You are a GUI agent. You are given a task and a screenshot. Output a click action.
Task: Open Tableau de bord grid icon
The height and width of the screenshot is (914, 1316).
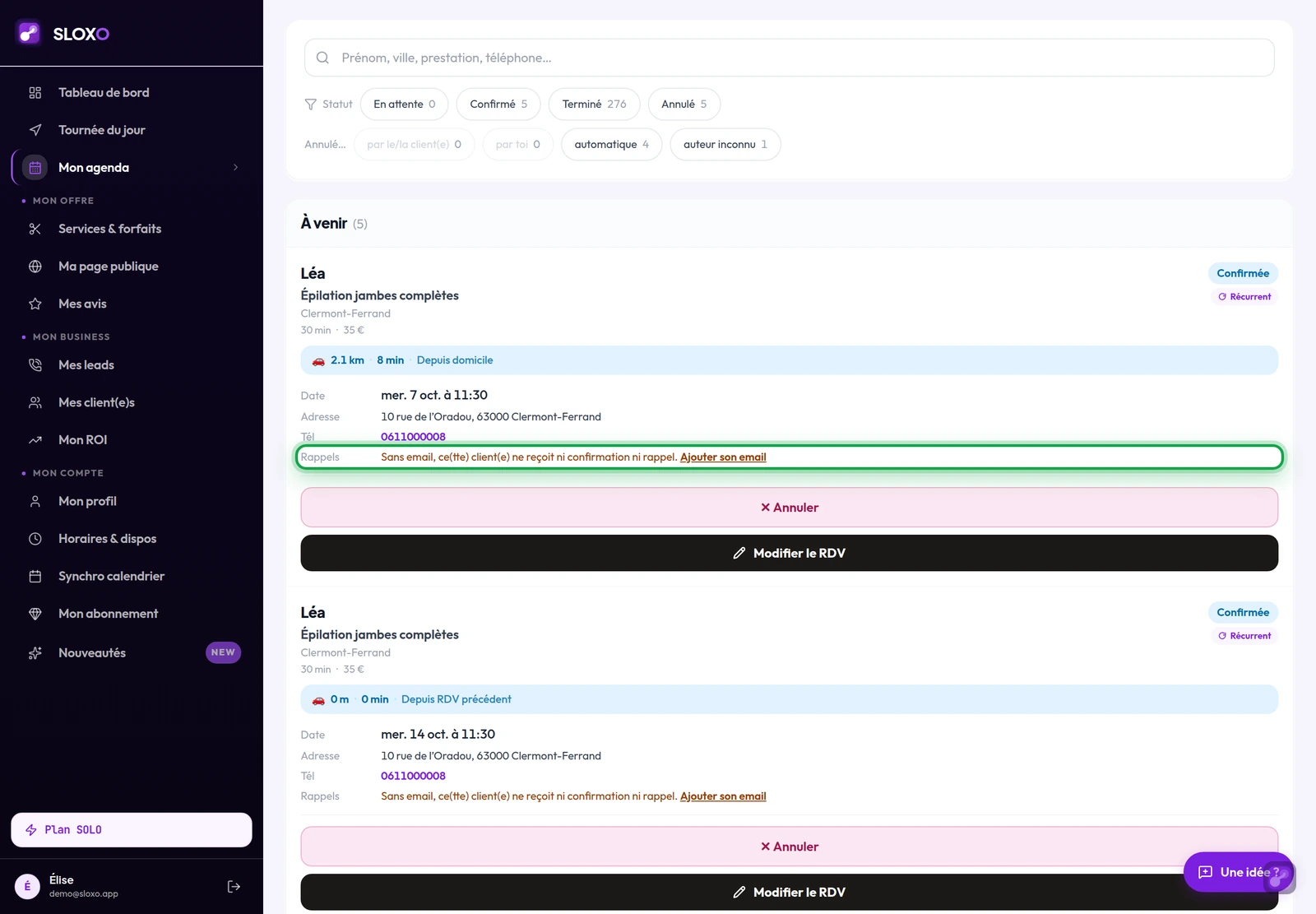[x=35, y=93]
